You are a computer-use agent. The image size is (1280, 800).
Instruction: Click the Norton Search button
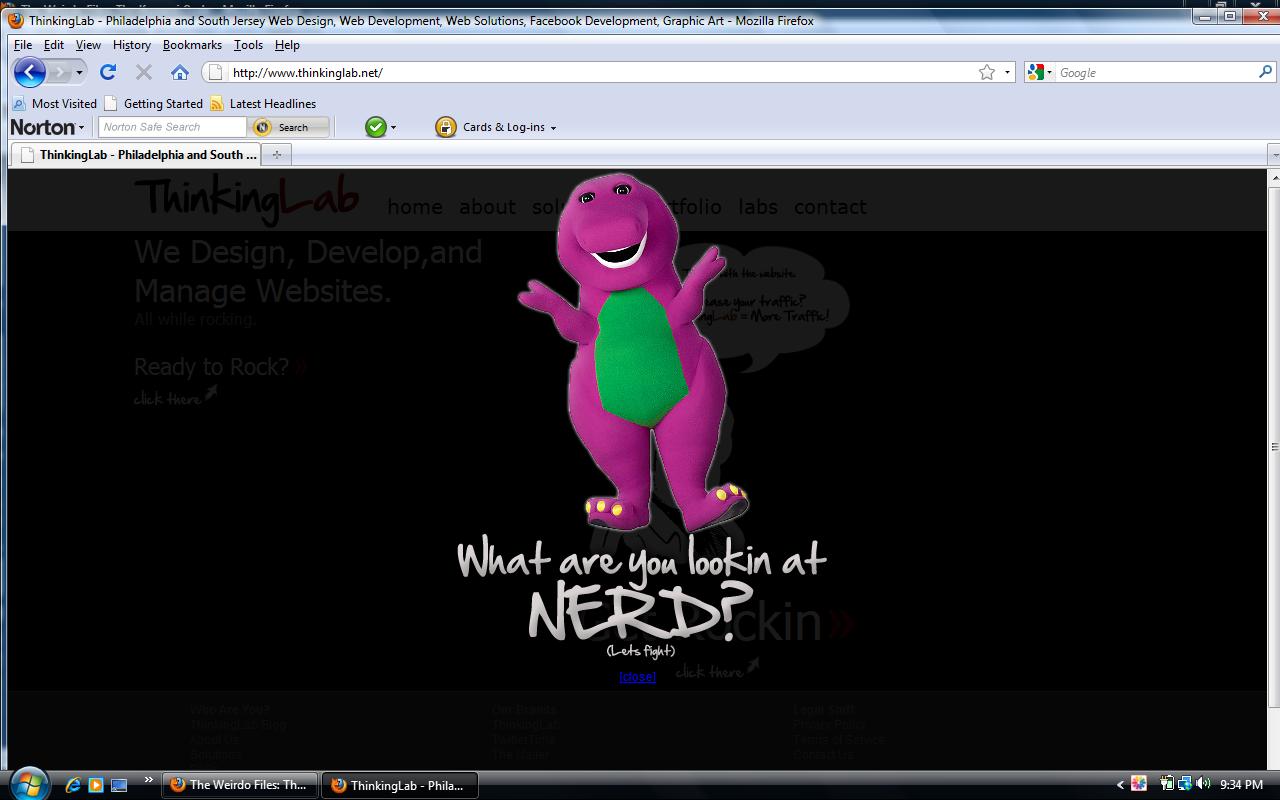[x=289, y=127]
